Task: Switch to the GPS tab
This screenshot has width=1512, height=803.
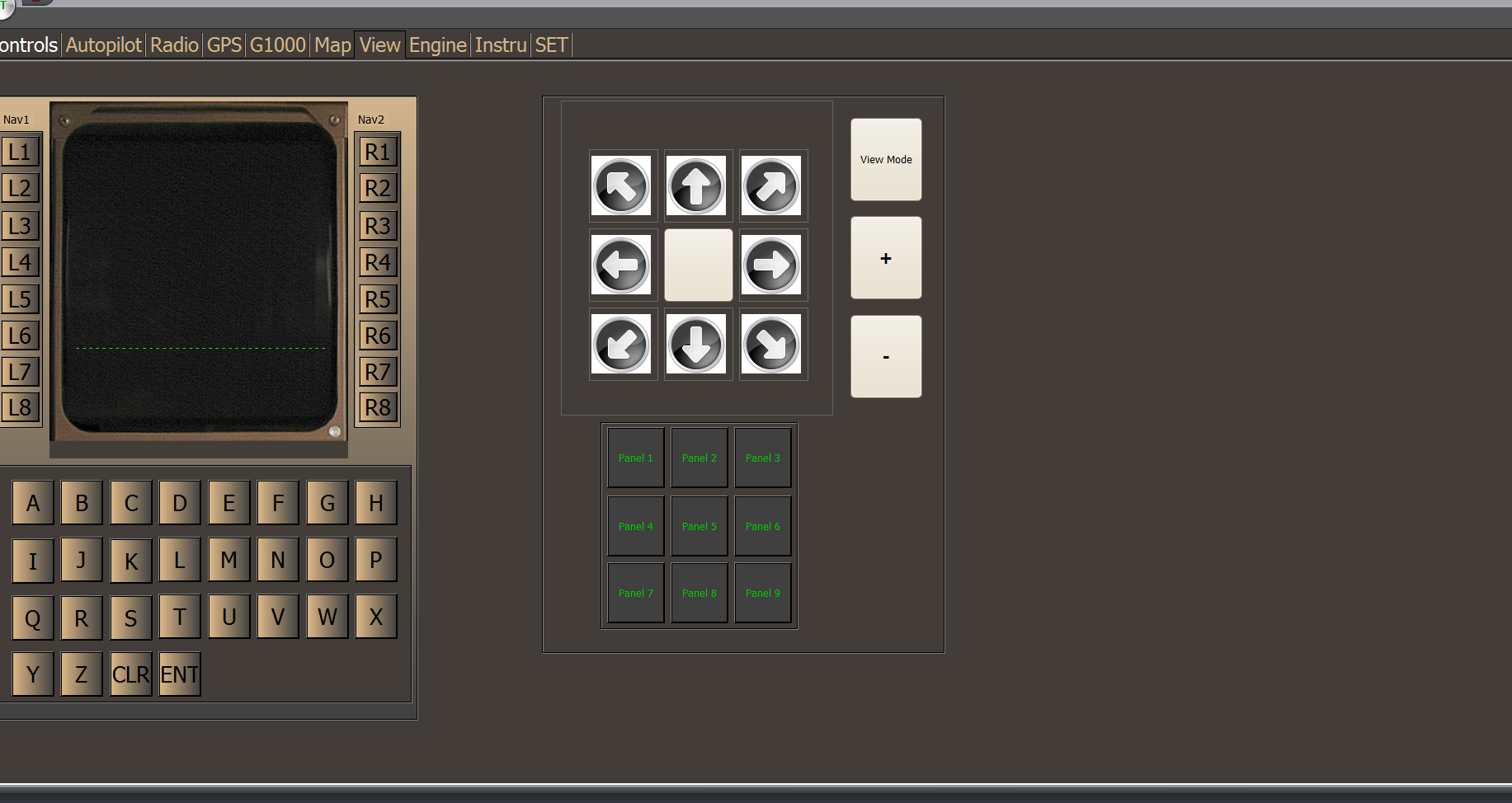Action: click(224, 45)
